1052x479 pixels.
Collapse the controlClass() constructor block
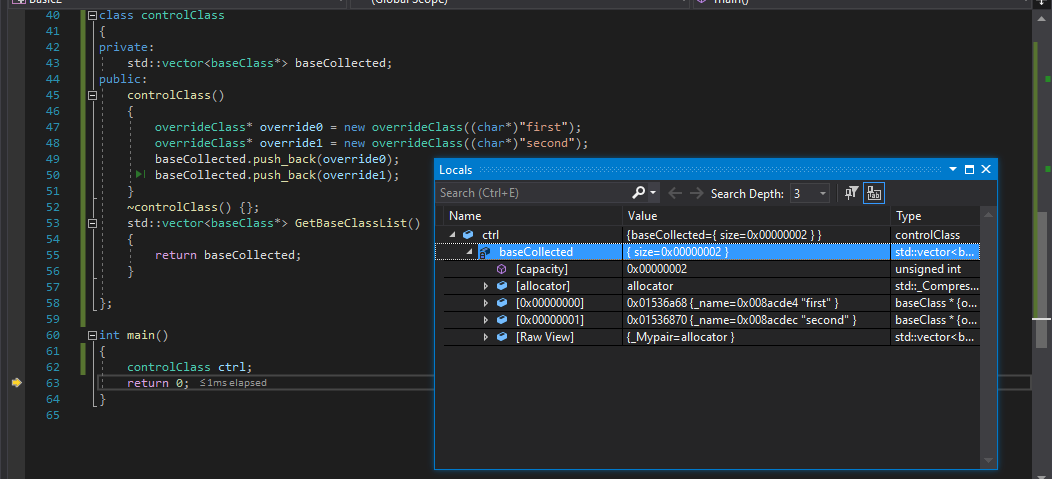pos(93,95)
